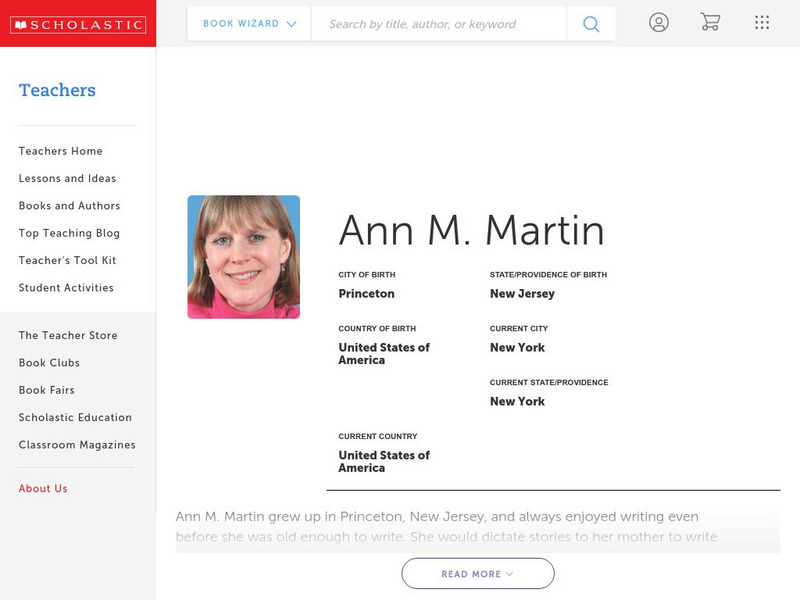Expand the bio with Read More

(477, 574)
